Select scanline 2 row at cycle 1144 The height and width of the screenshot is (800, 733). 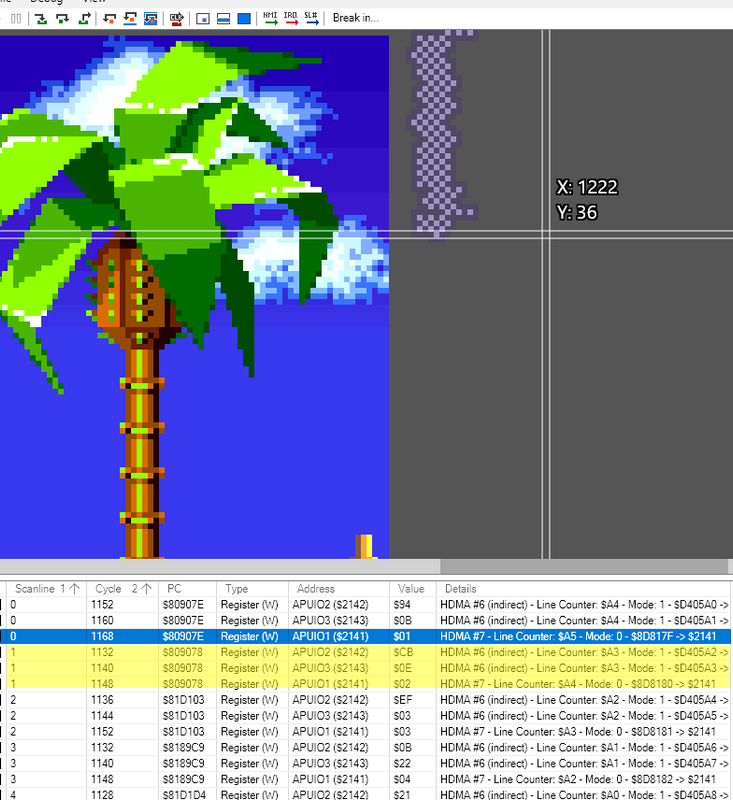(x=366, y=716)
